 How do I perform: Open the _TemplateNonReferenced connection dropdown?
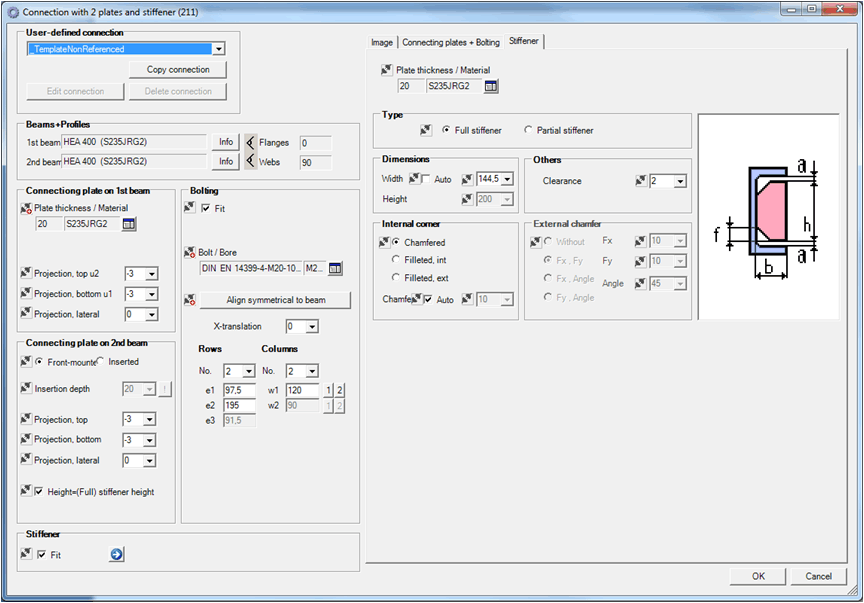tap(218, 48)
